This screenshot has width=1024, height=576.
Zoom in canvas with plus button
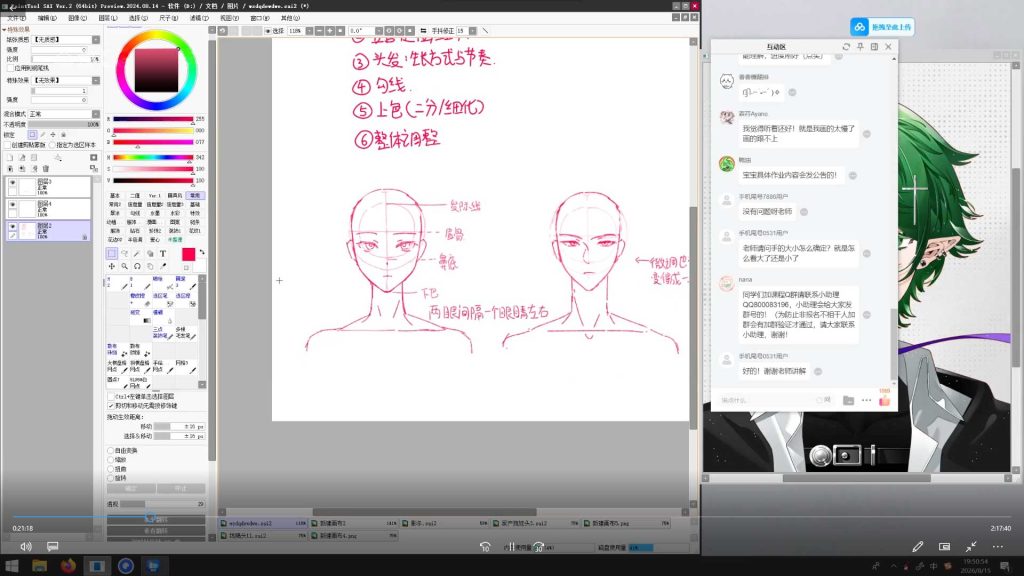point(330,31)
